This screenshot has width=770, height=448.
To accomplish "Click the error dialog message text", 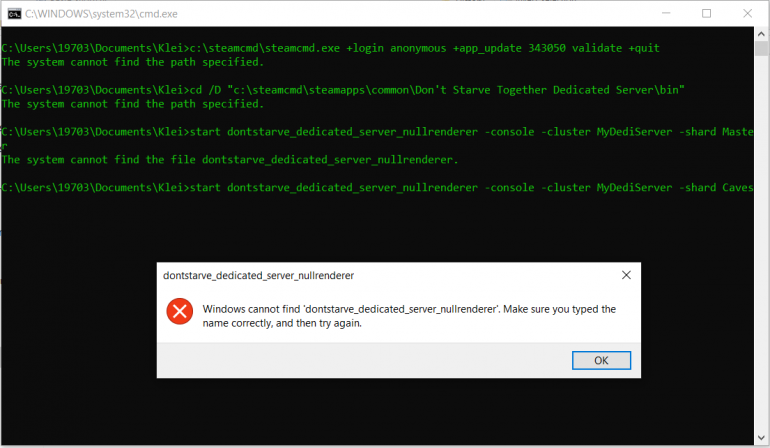I will [x=409, y=316].
